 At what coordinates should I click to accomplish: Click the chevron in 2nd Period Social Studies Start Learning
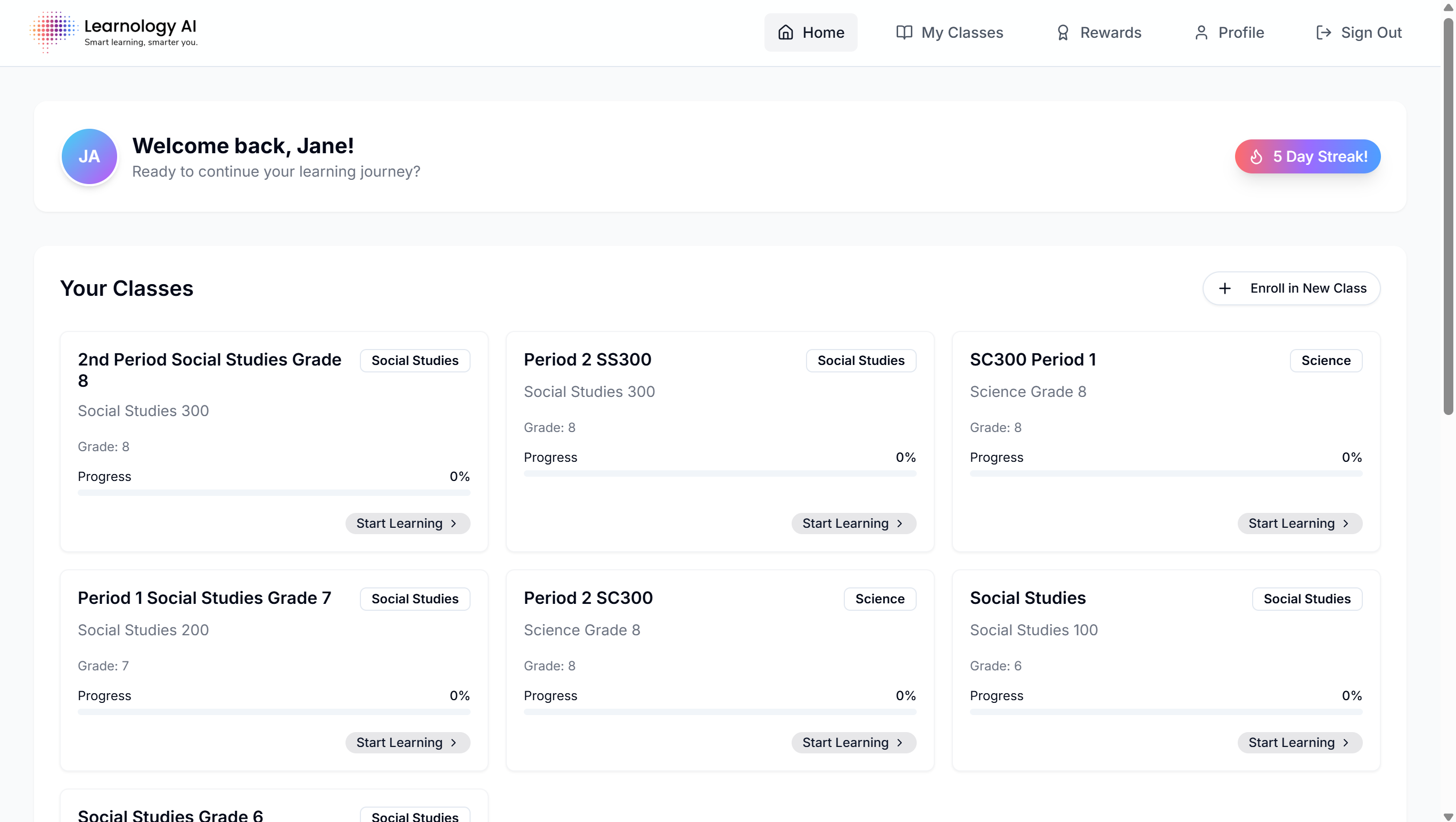[454, 524]
